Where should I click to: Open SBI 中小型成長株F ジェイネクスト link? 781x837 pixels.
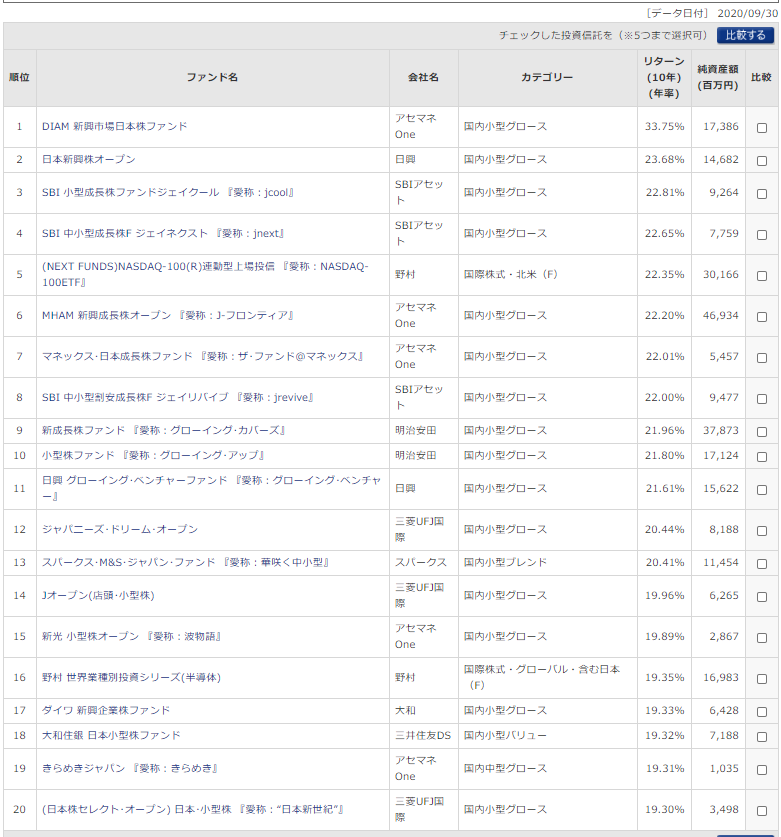pos(163,234)
